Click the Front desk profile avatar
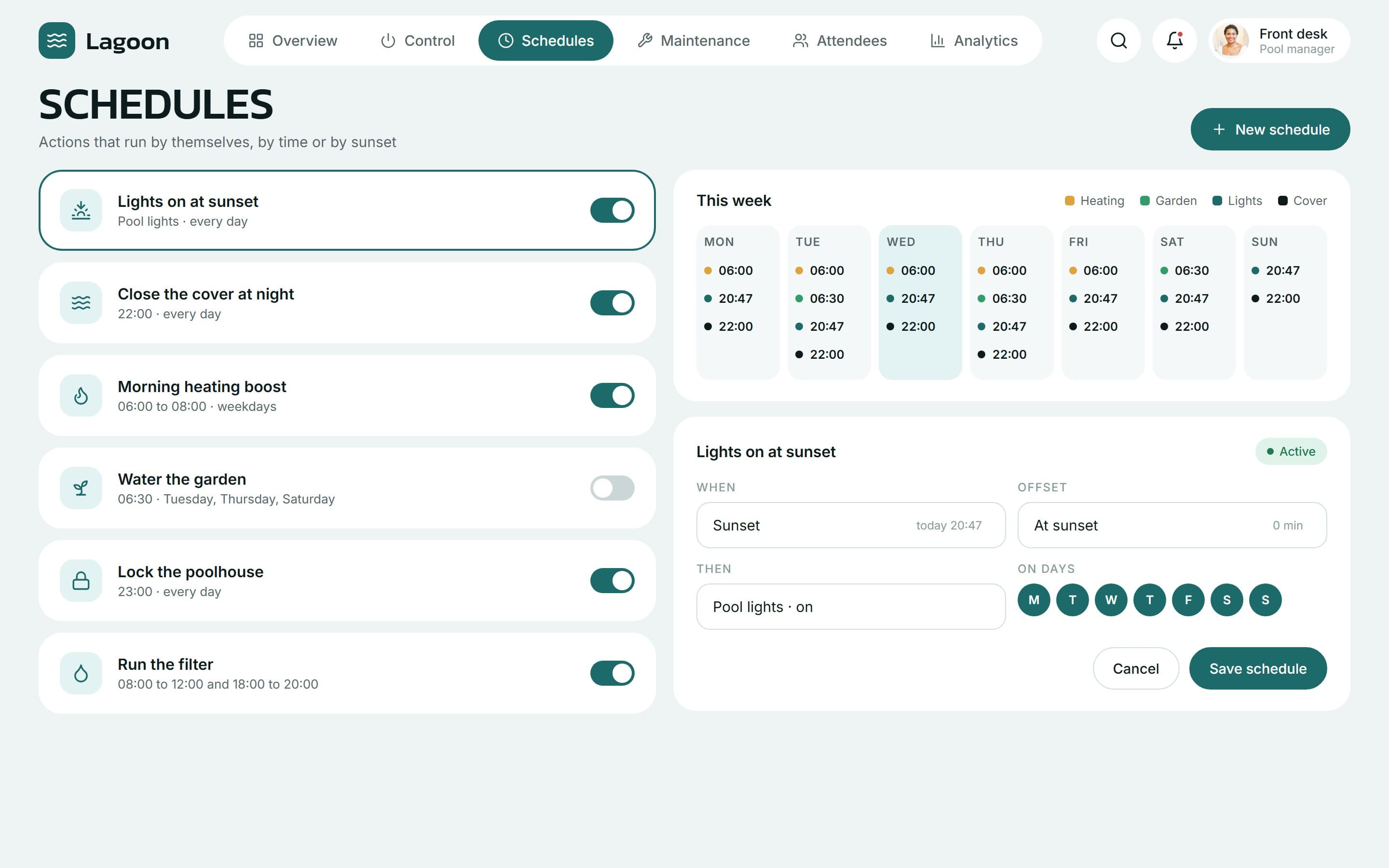Screen dimensions: 1389x868 click(x=1231, y=41)
